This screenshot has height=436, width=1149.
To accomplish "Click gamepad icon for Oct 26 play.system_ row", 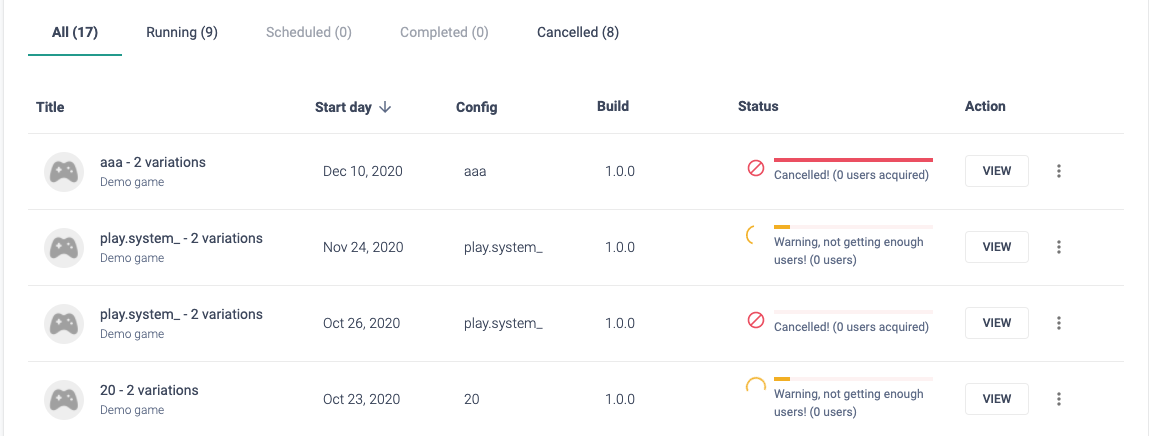I will click(64, 324).
